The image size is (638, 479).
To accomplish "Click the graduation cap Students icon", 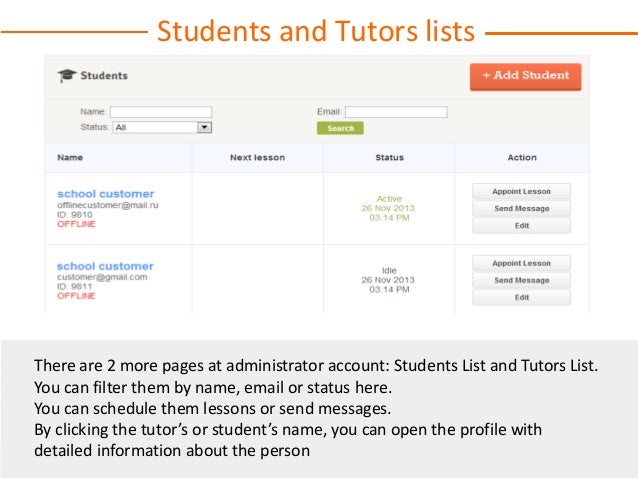I will tap(67, 76).
